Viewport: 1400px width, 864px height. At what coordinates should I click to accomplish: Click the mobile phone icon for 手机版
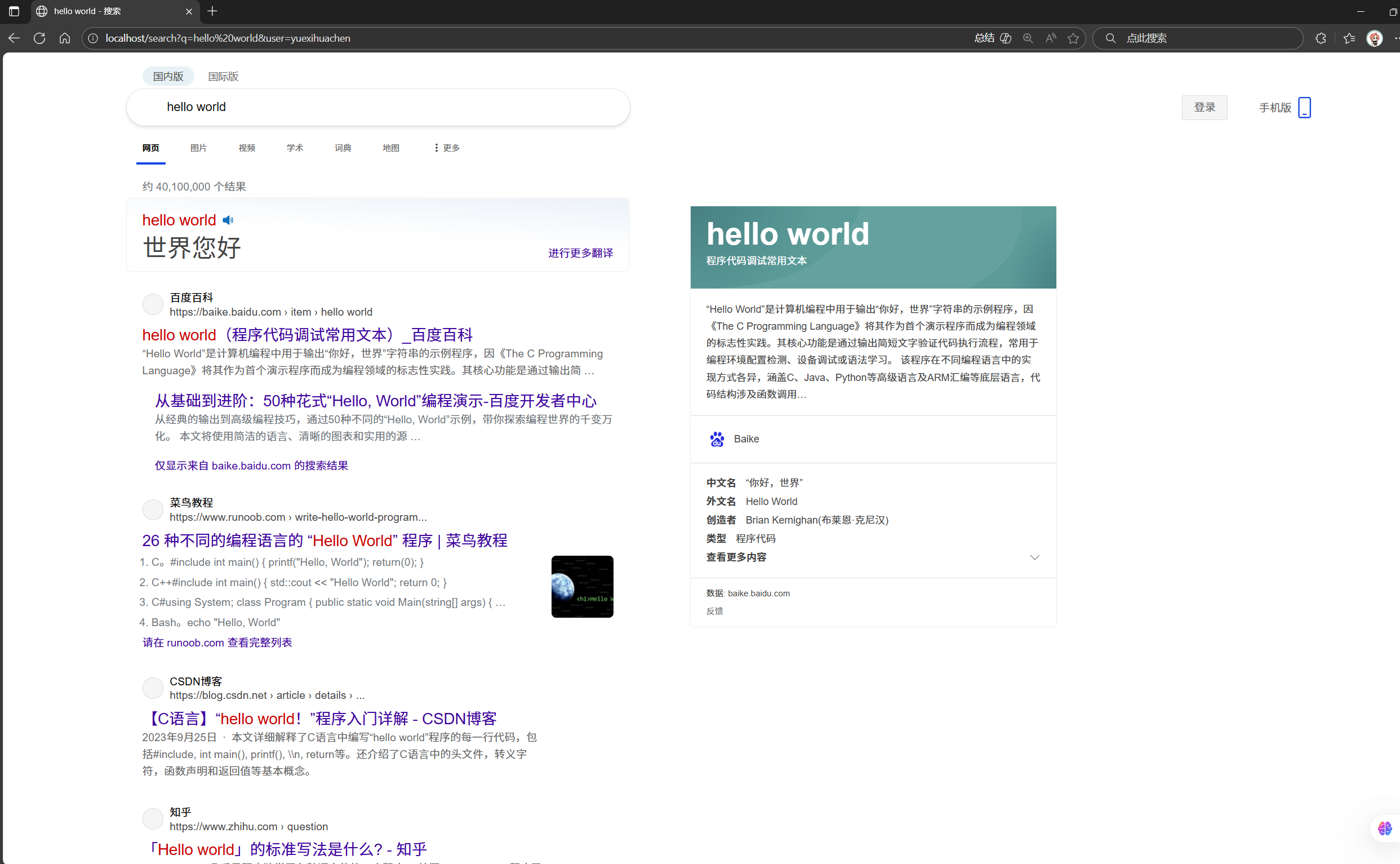[x=1305, y=108]
